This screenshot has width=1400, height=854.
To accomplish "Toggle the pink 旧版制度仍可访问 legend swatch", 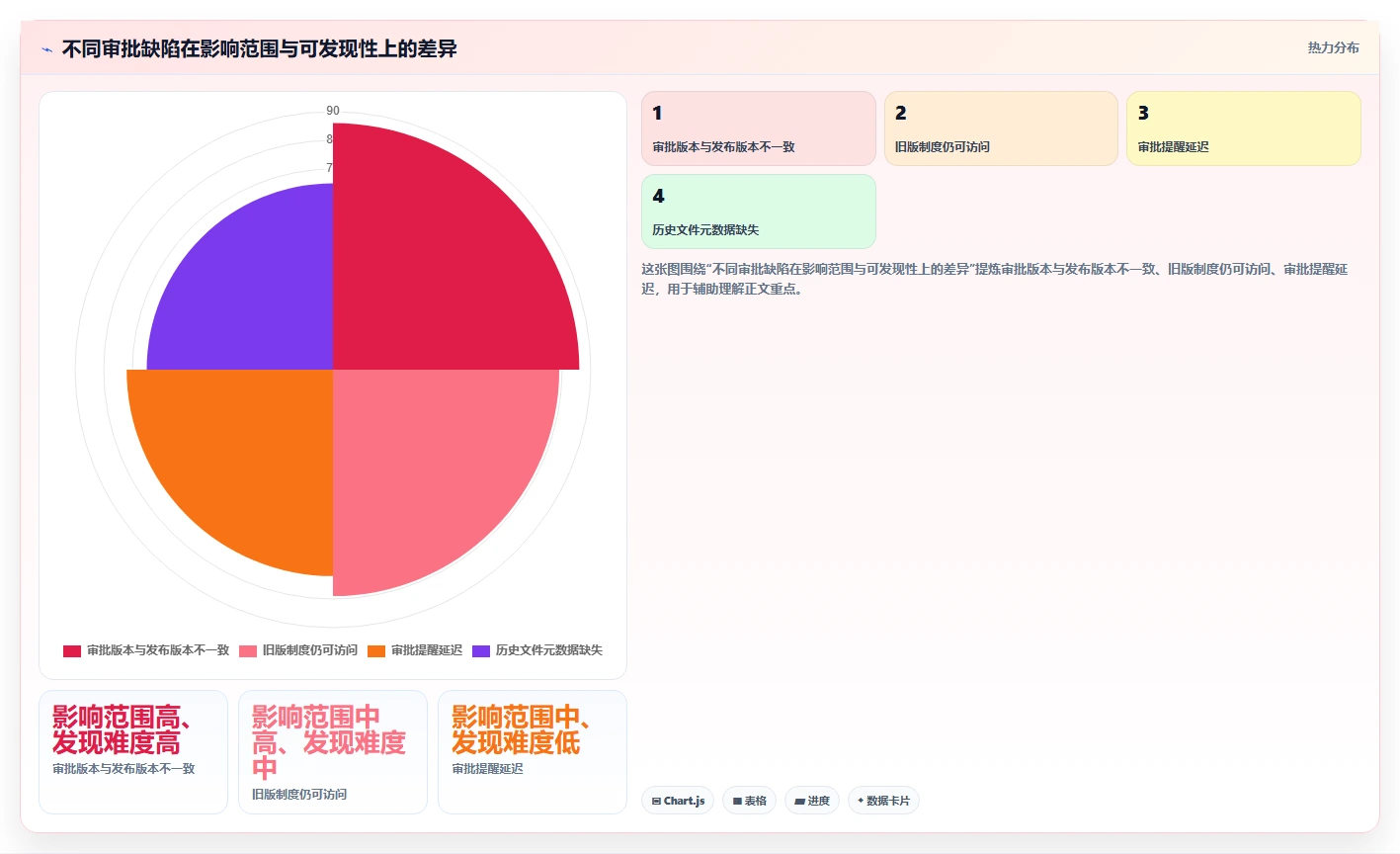I will pyautogui.click(x=248, y=650).
